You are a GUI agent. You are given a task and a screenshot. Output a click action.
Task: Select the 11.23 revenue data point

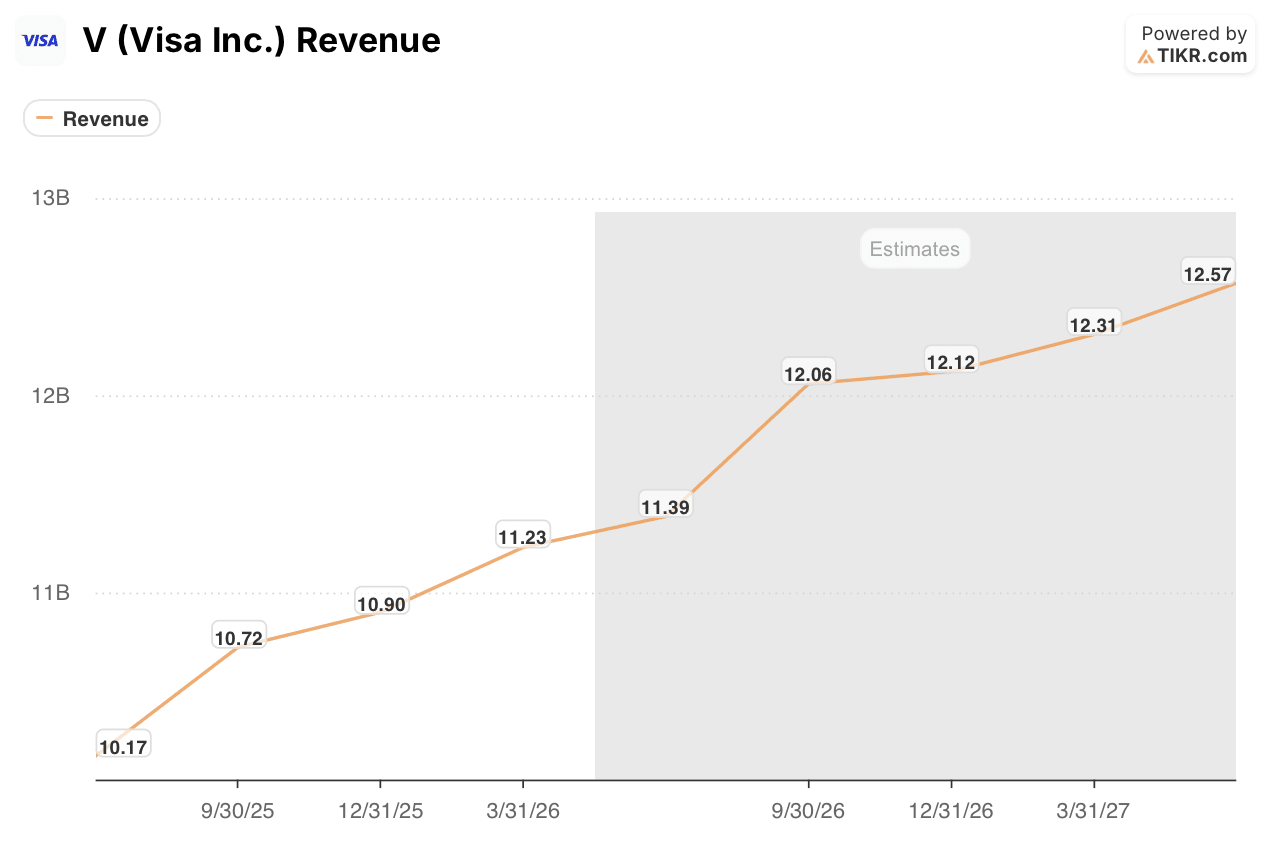tap(523, 537)
